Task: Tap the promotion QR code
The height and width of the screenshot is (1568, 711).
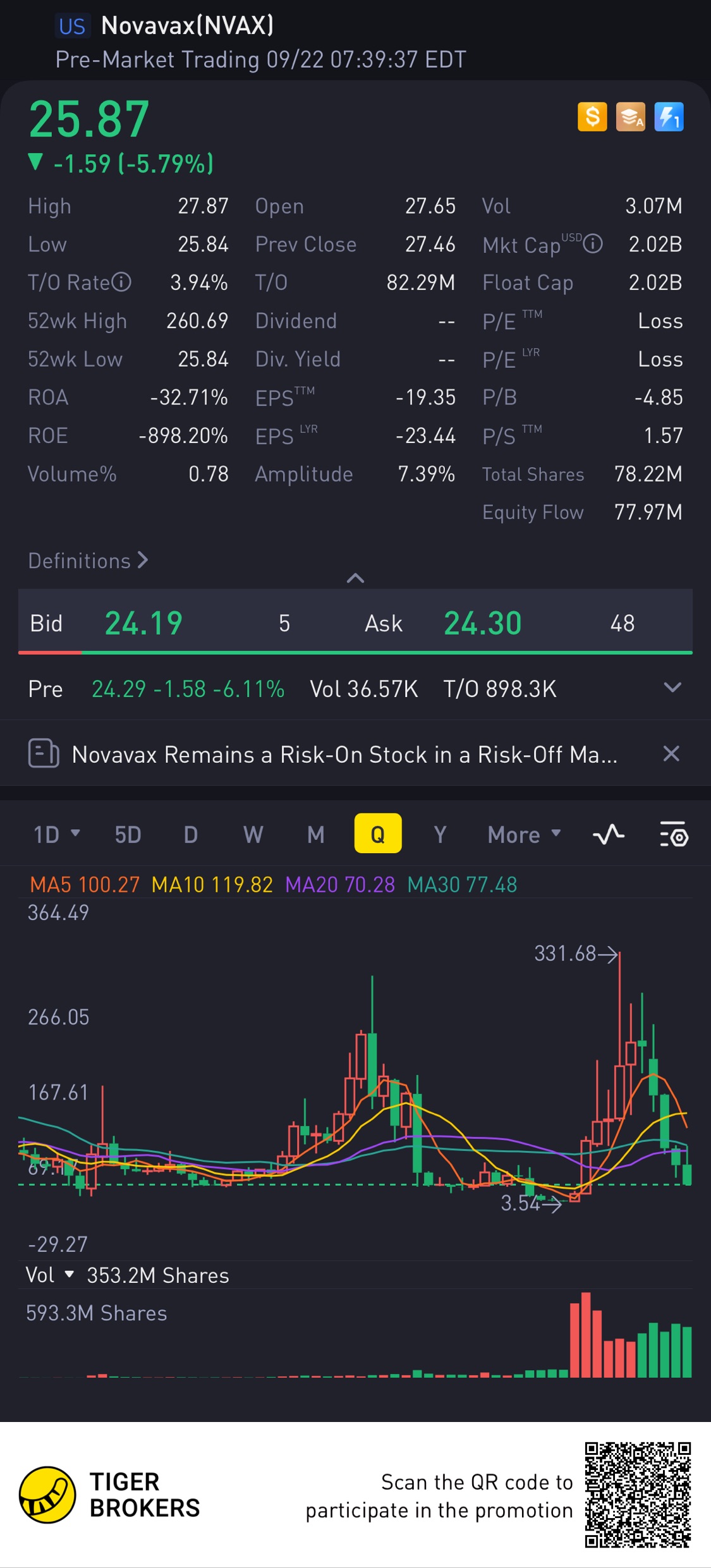Action: (x=638, y=1495)
